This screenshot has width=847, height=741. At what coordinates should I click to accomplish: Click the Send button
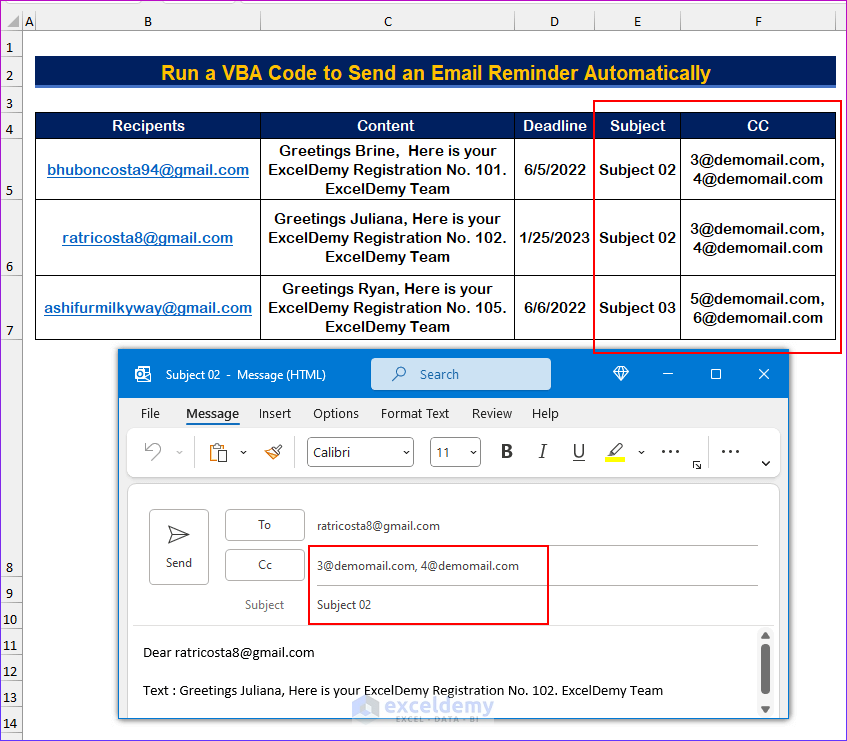click(x=179, y=547)
